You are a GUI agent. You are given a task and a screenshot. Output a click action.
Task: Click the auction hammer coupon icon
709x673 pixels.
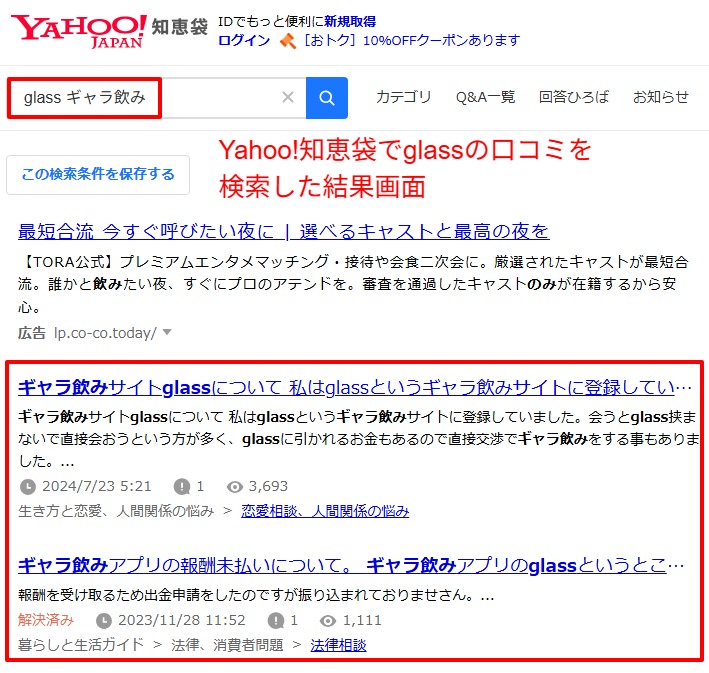pos(287,41)
